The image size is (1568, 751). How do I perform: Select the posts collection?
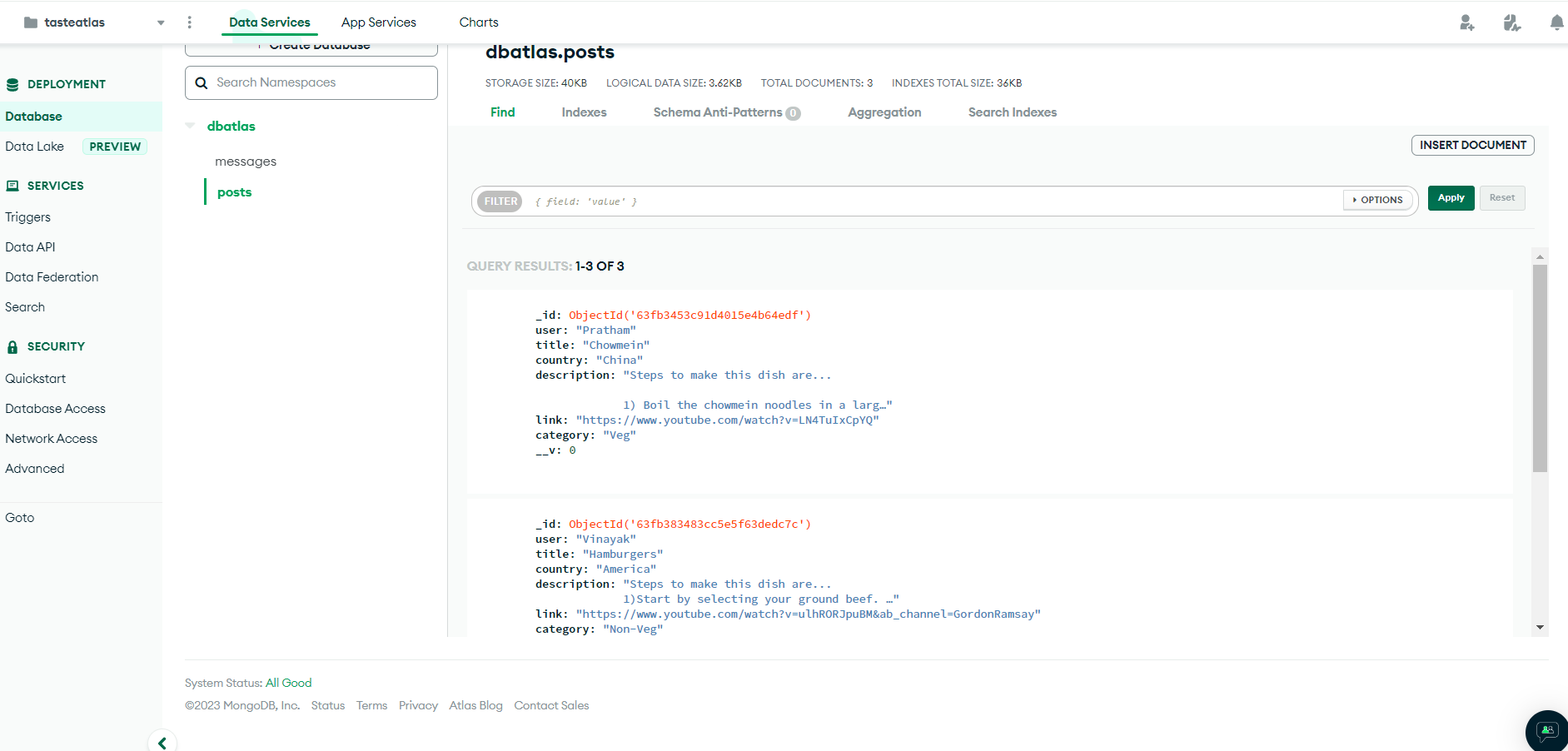(234, 192)
